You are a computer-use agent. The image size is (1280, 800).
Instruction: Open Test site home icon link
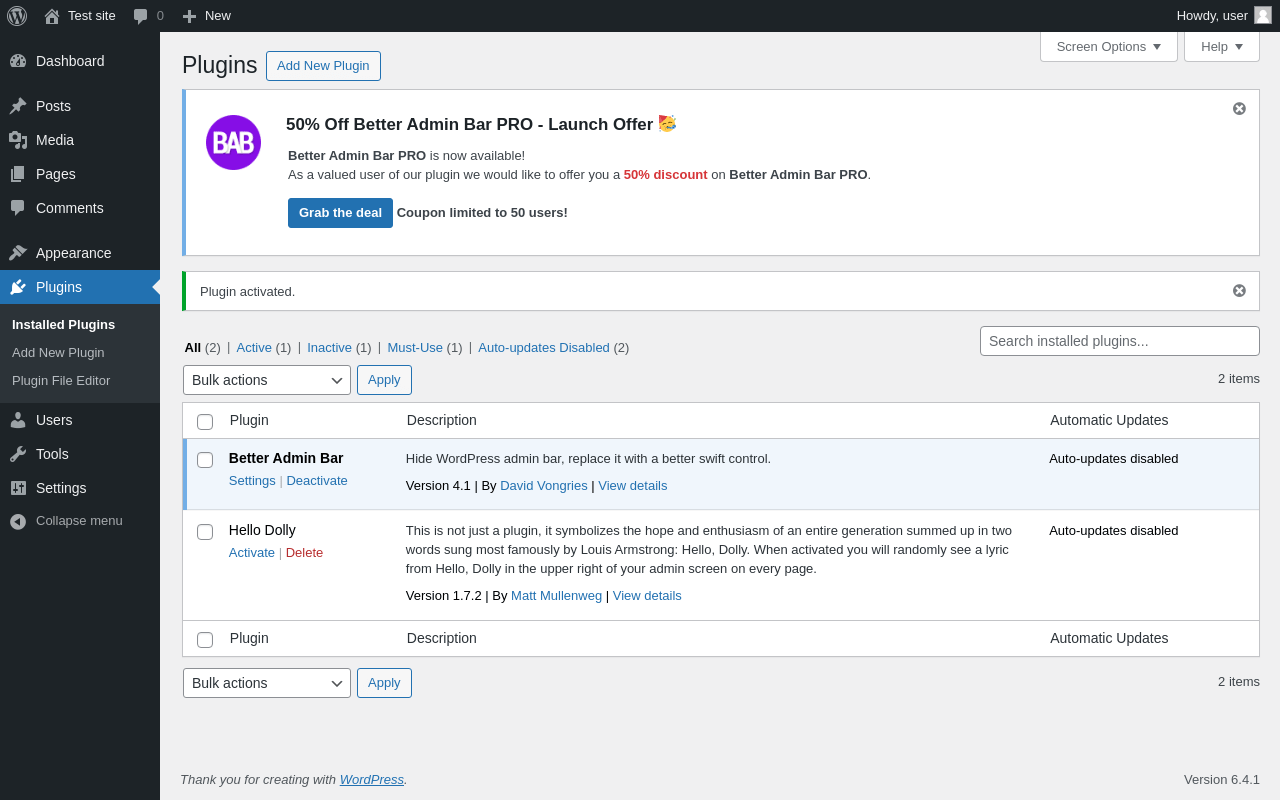(x=52, y=16)
